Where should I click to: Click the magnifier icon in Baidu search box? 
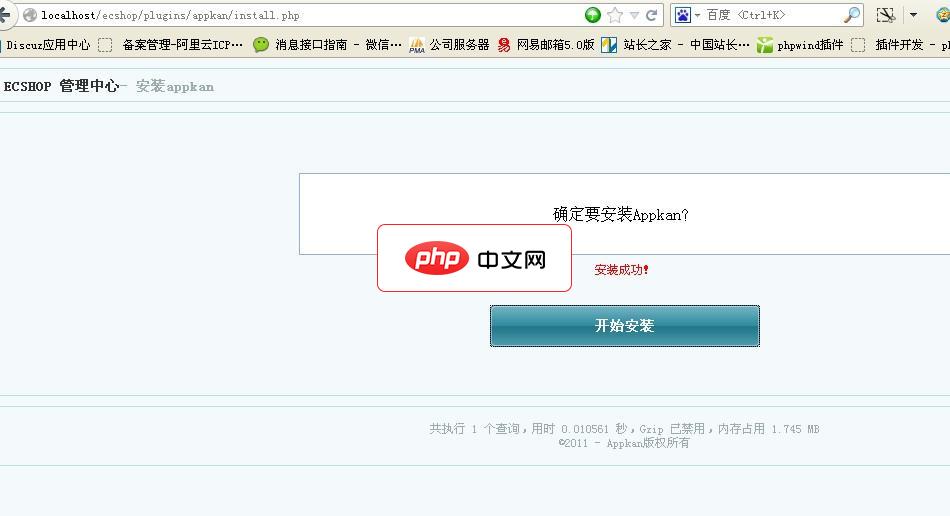point(851,15)
